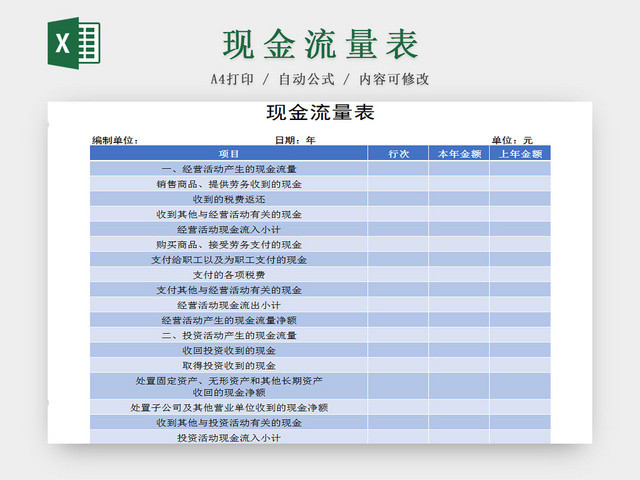
Task: Select the 经营活动现金流入小计 cell
Action: tap(229, 229)
